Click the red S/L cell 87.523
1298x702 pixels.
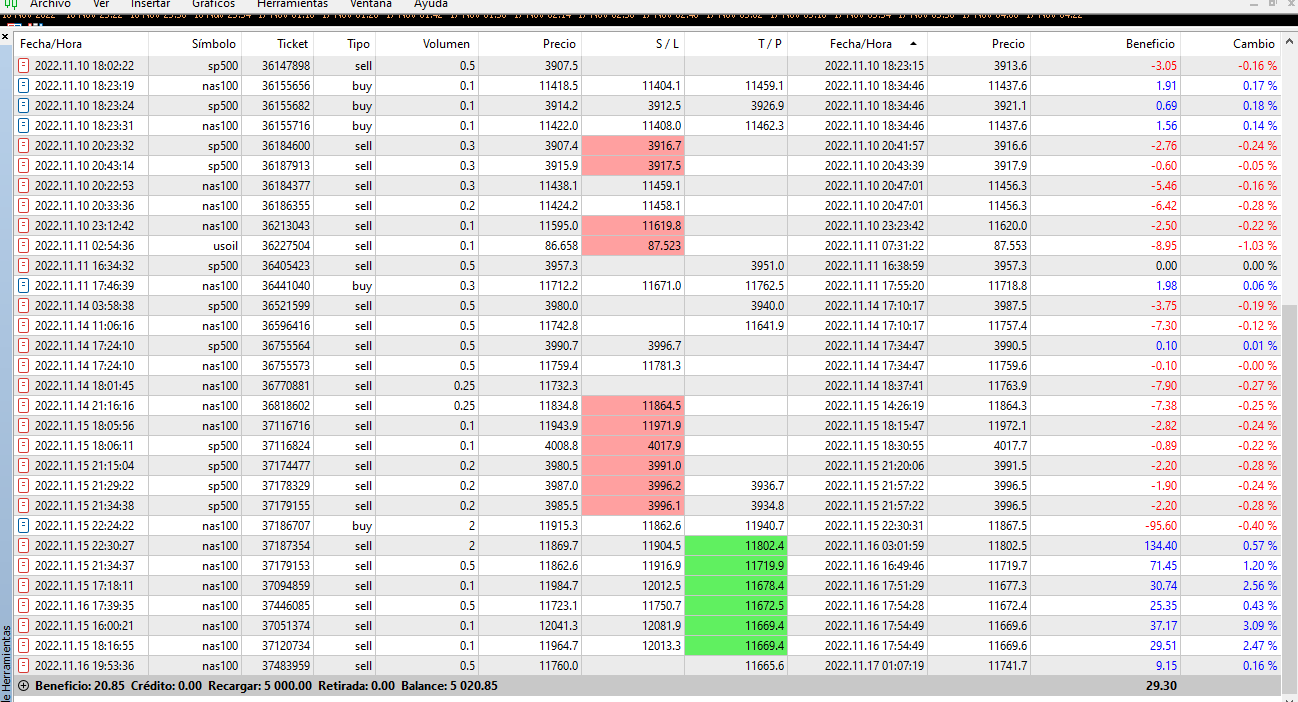[634, 246]
